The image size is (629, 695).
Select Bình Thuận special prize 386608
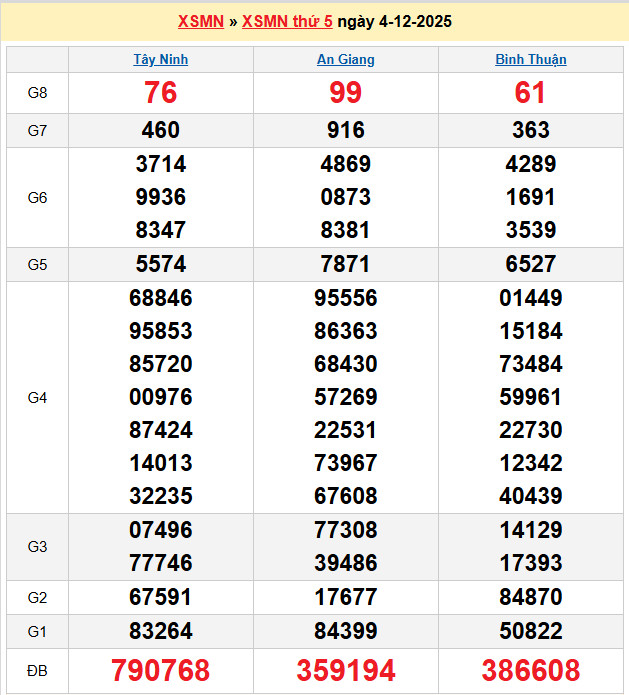point(531,670)
